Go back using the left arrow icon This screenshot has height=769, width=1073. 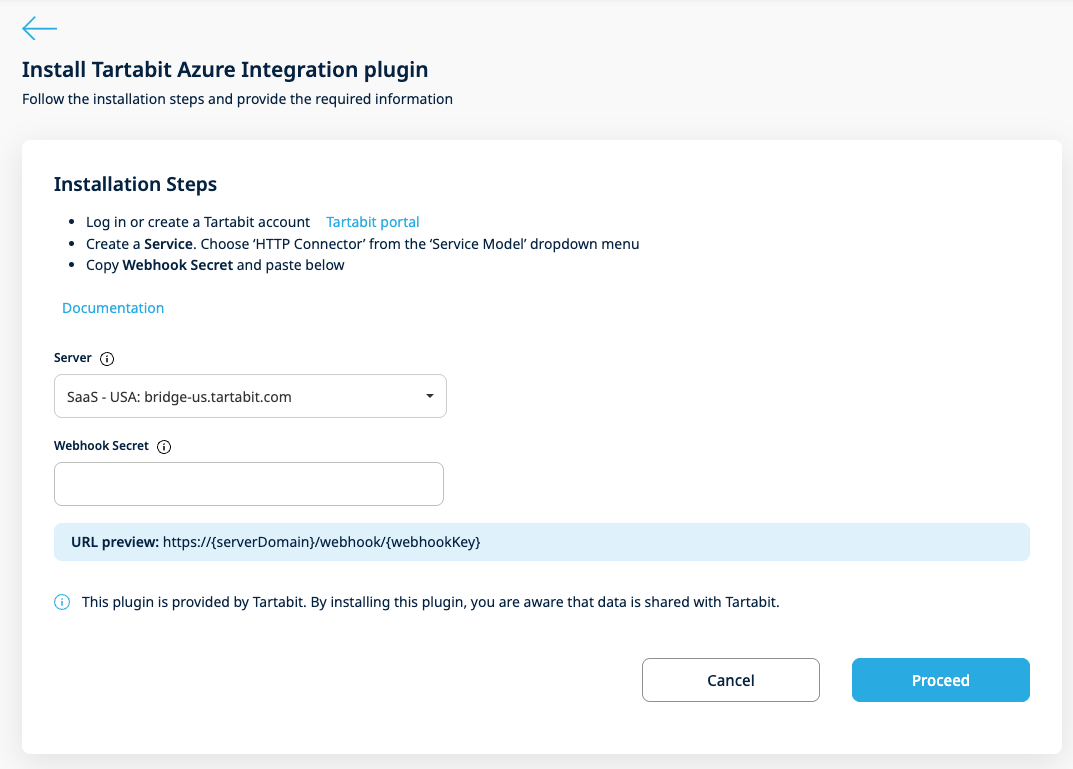[x=39, y=28]
